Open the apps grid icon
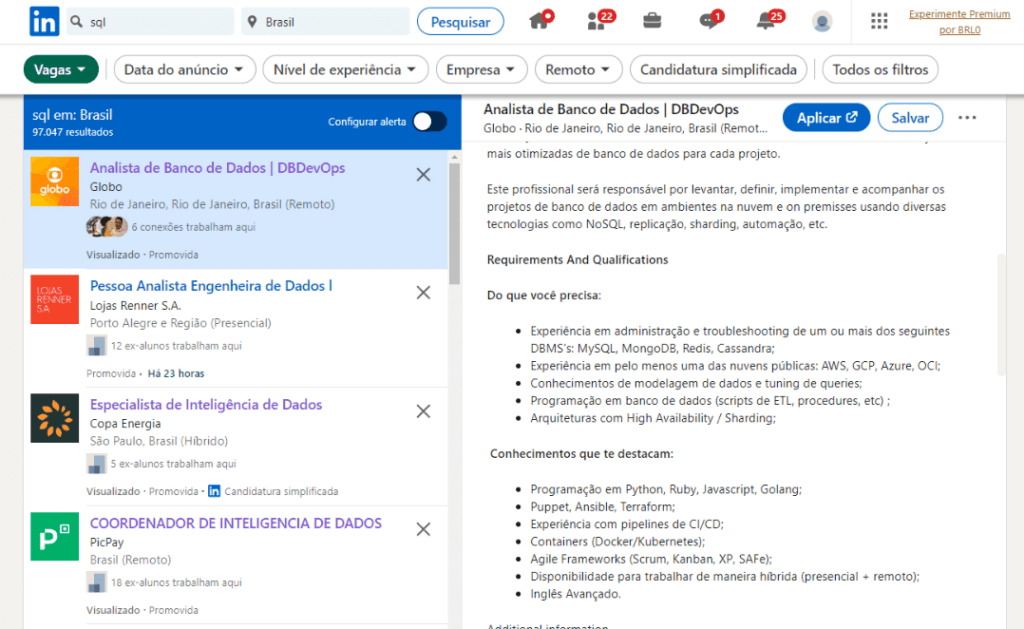Image resolution: width=1024 pixels, height=629 pixels. pyautogui.click(x=879, y=22)
